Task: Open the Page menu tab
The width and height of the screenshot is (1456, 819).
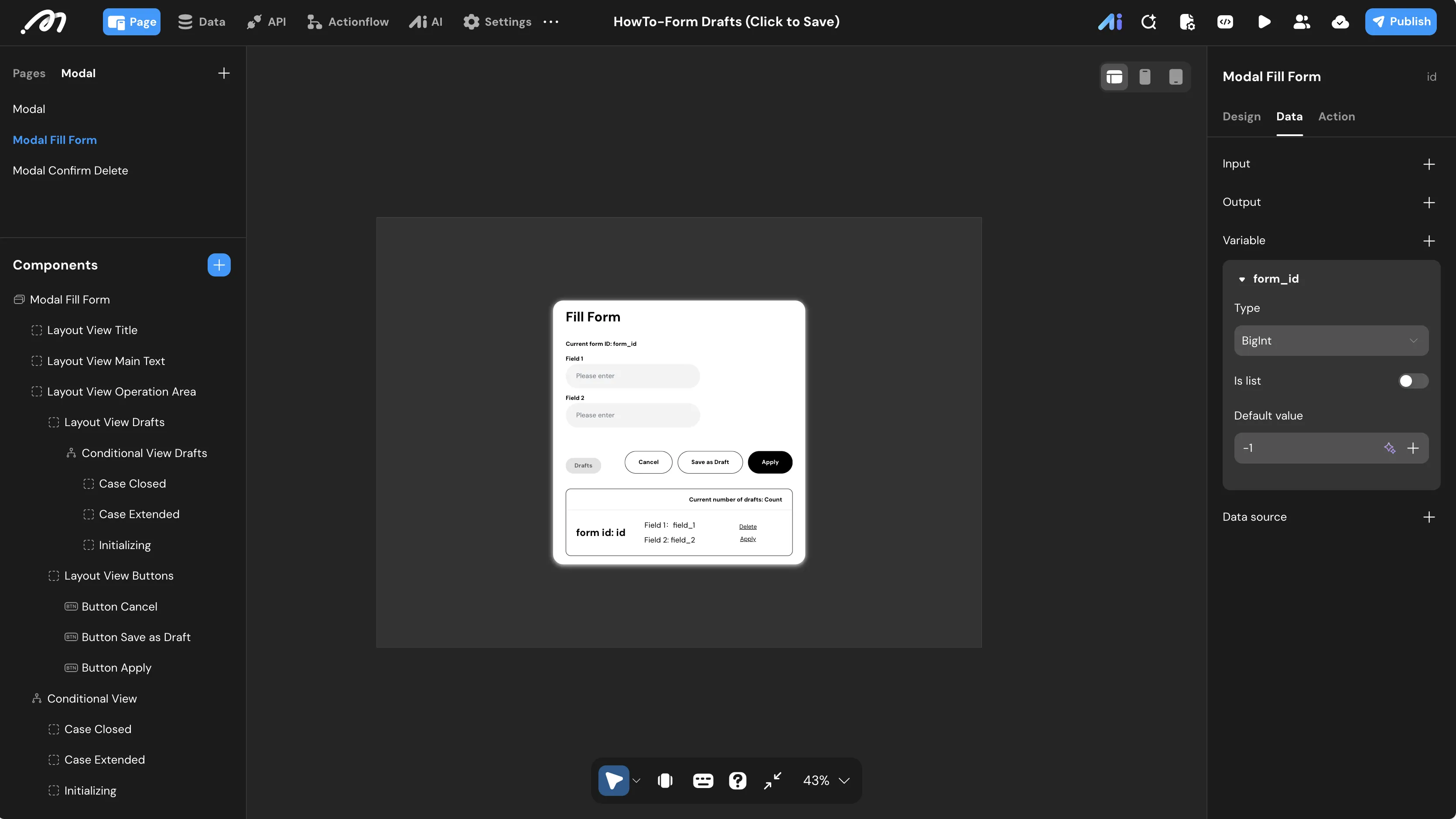Action: (x=132, y=22)
